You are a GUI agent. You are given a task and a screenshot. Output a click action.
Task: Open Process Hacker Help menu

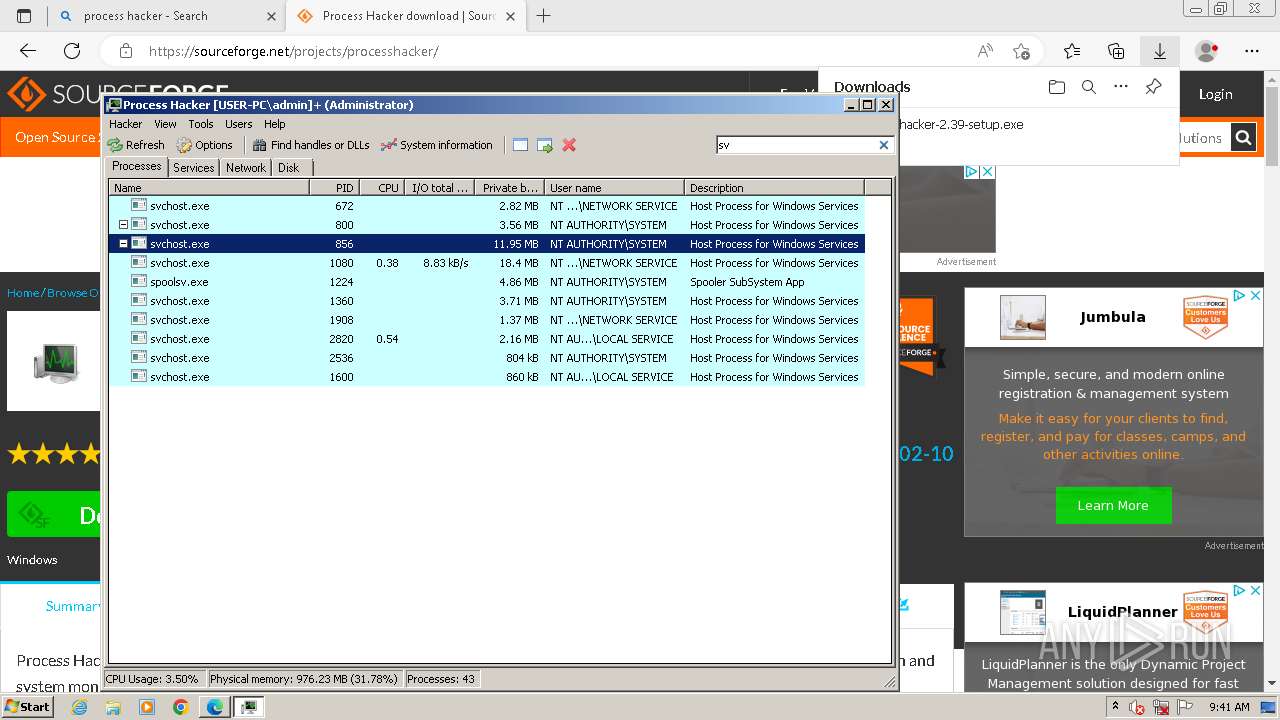click(275, 124)
